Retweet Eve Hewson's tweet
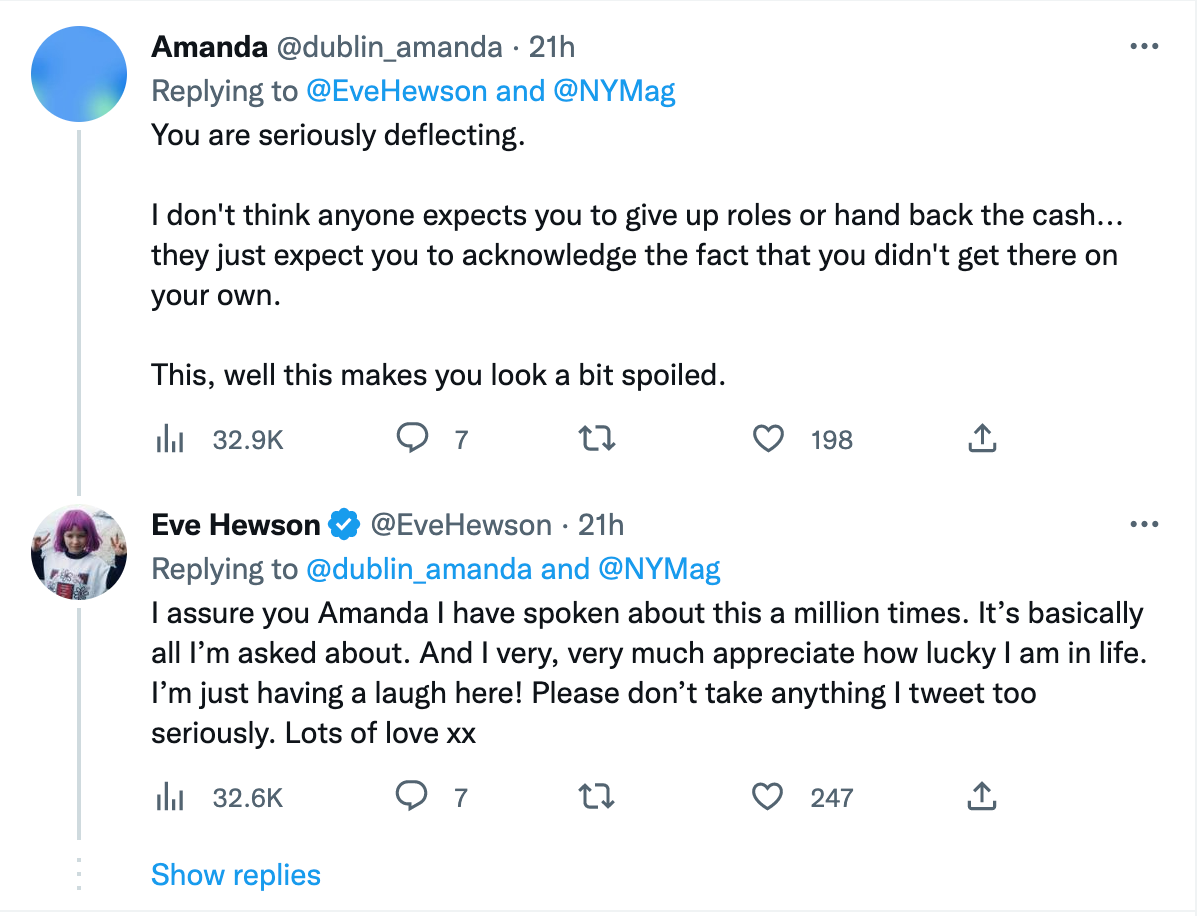Screen dimensions: 1198x916 [x=597, y=796]
